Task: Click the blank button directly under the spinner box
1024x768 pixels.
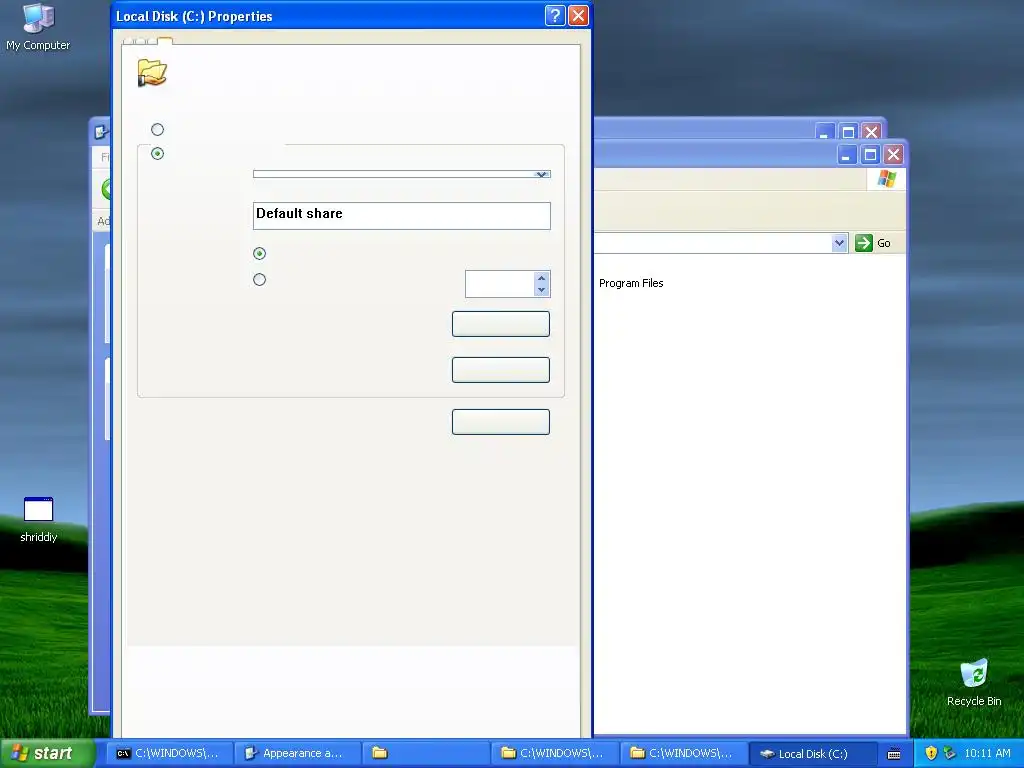Action: (501, 324)
